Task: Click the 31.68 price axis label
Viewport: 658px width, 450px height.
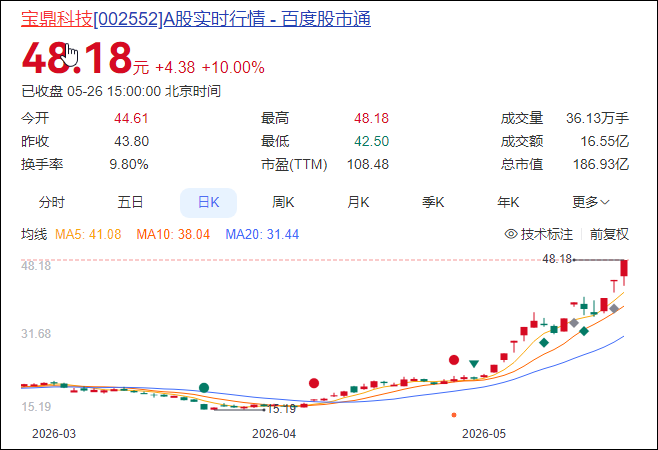Action: [36, 334]
